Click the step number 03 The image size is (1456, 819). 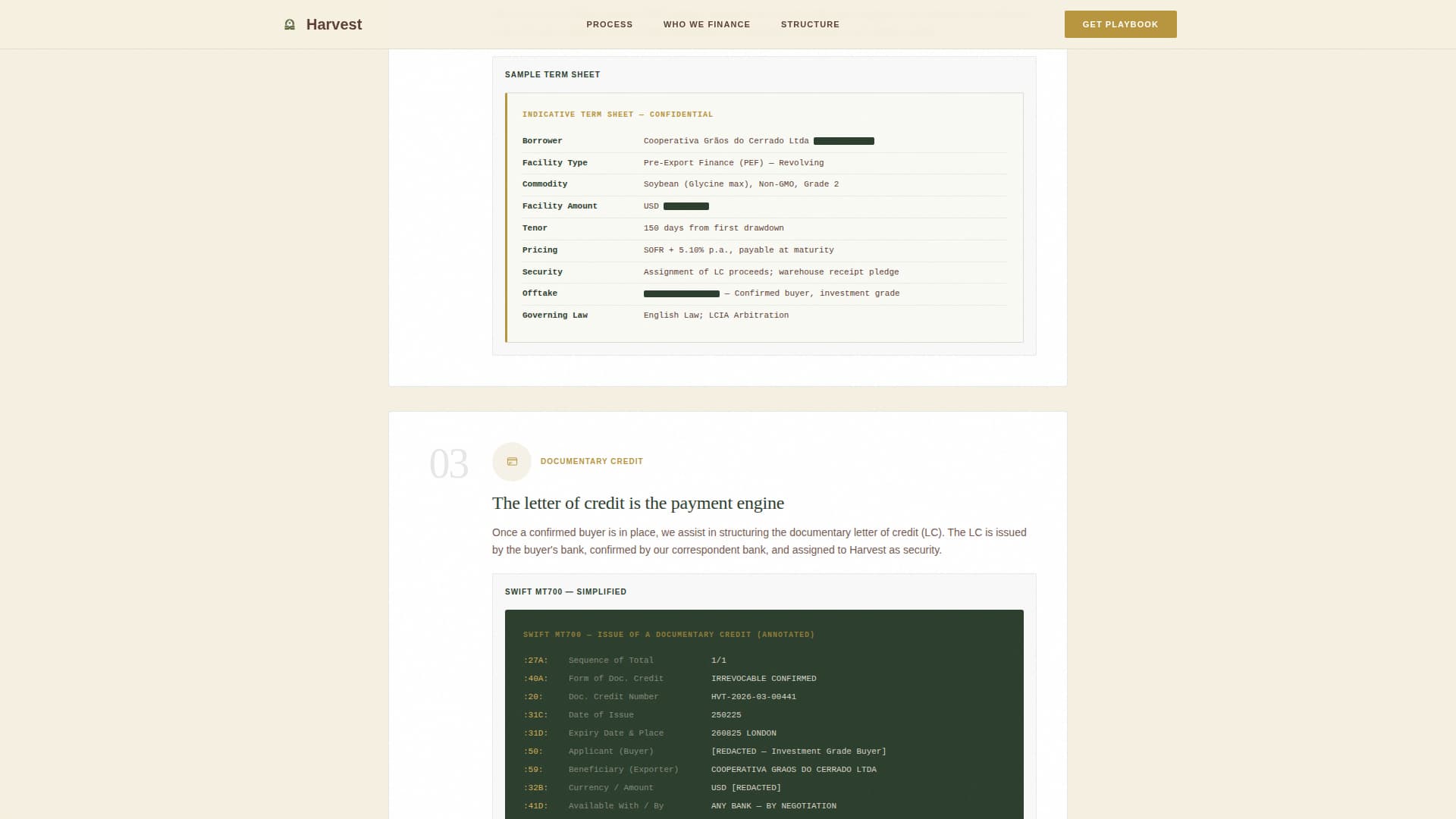coord(448,463)
